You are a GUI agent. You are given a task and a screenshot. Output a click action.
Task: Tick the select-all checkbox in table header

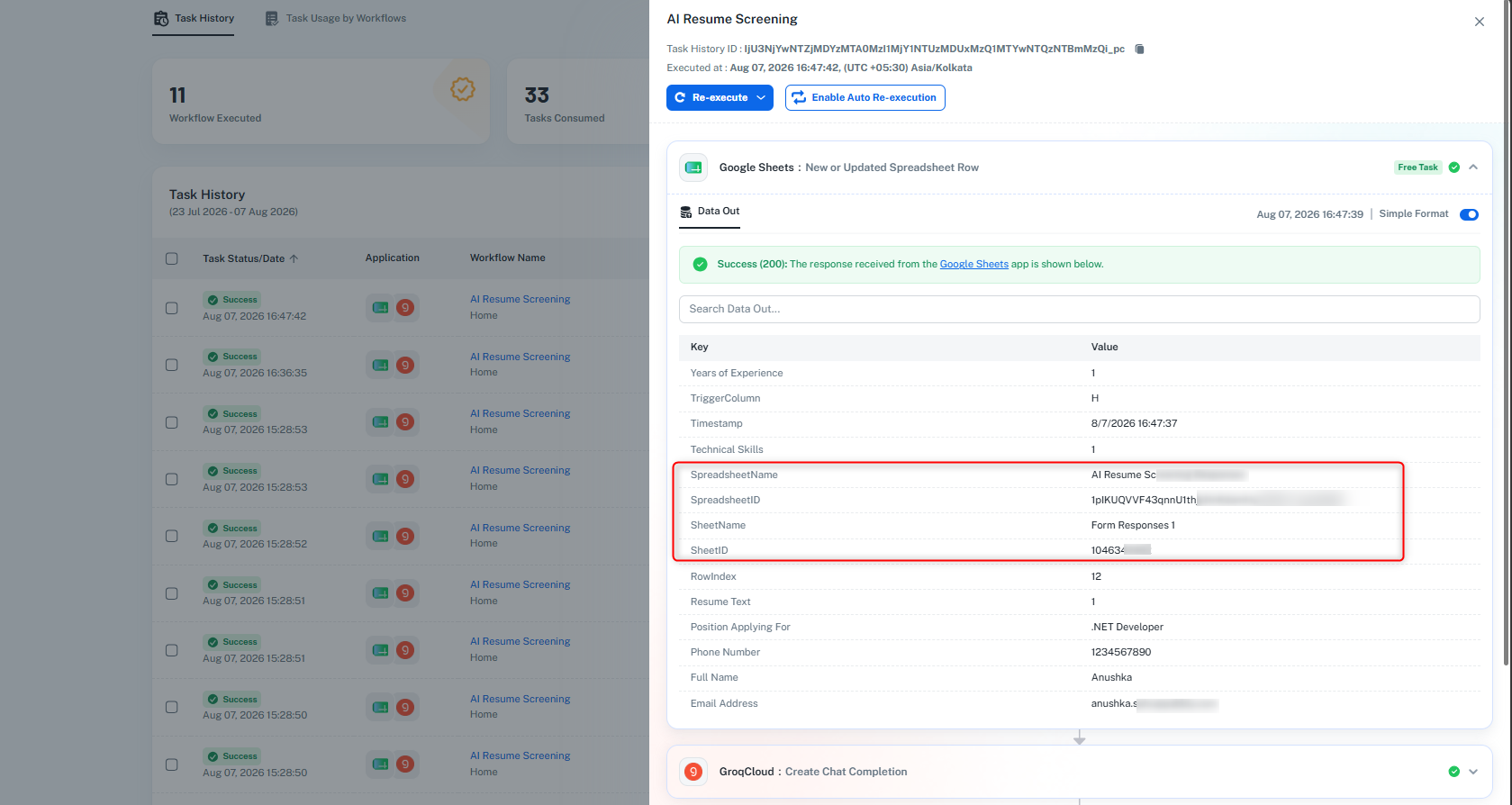click(x=172, y=258)
